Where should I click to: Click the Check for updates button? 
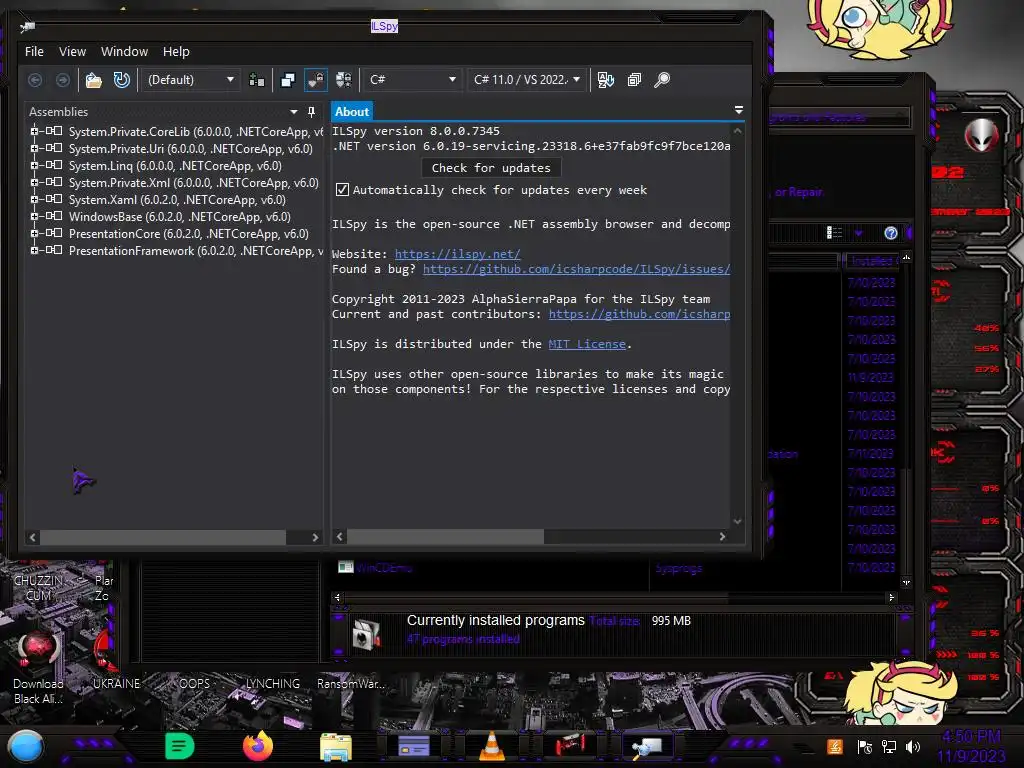coord(491,168)
